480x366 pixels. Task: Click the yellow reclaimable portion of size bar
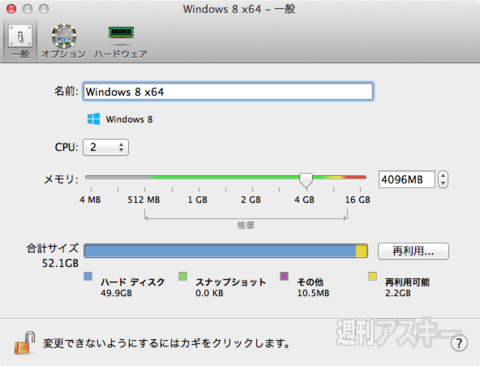point(362,251)
